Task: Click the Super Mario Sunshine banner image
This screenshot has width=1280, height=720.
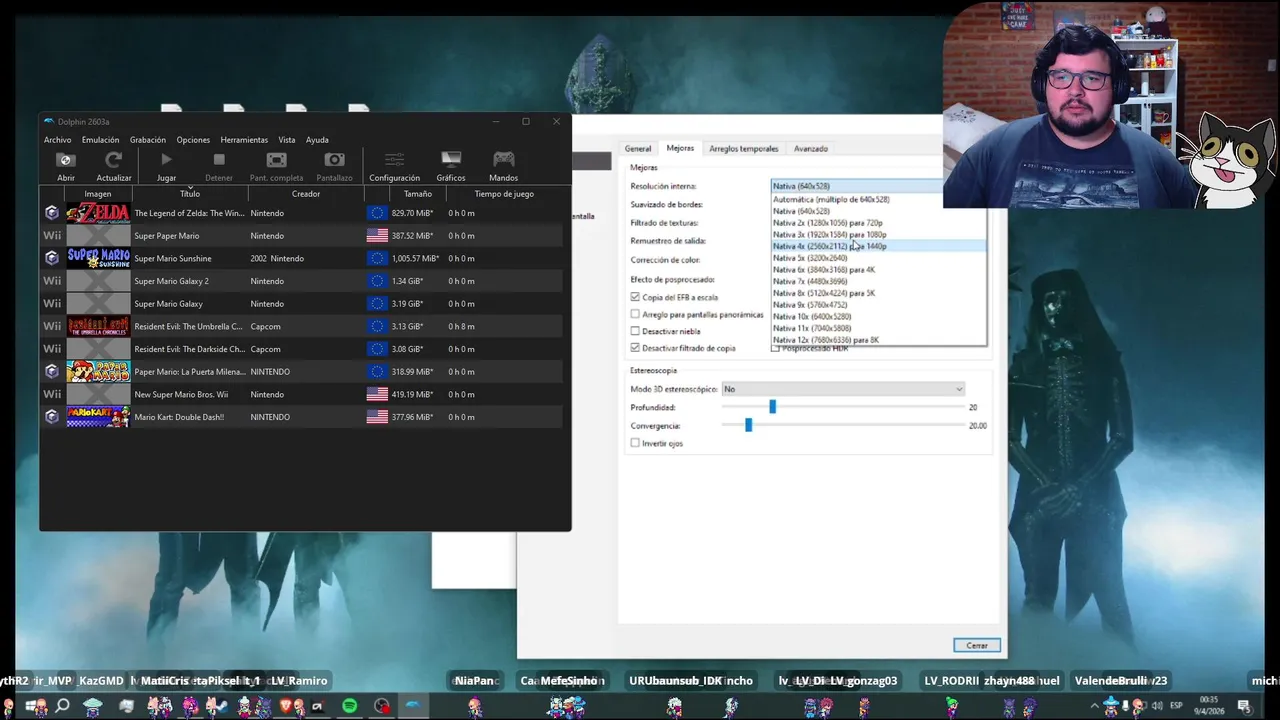Action: tap(98, 258)
